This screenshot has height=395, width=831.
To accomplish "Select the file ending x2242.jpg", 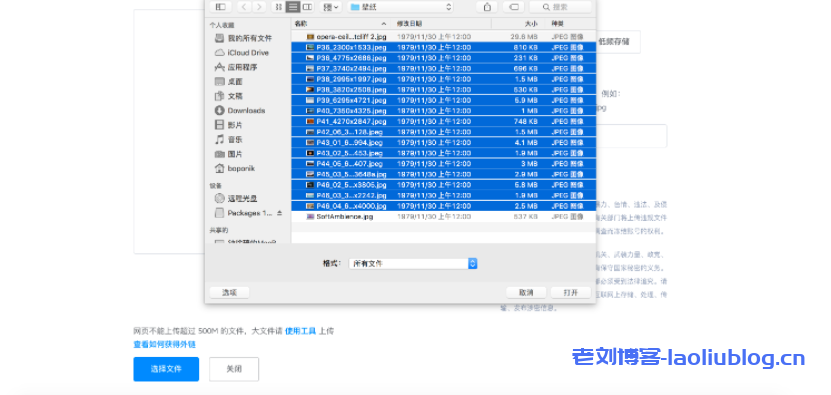I will (x=443, y=196).
